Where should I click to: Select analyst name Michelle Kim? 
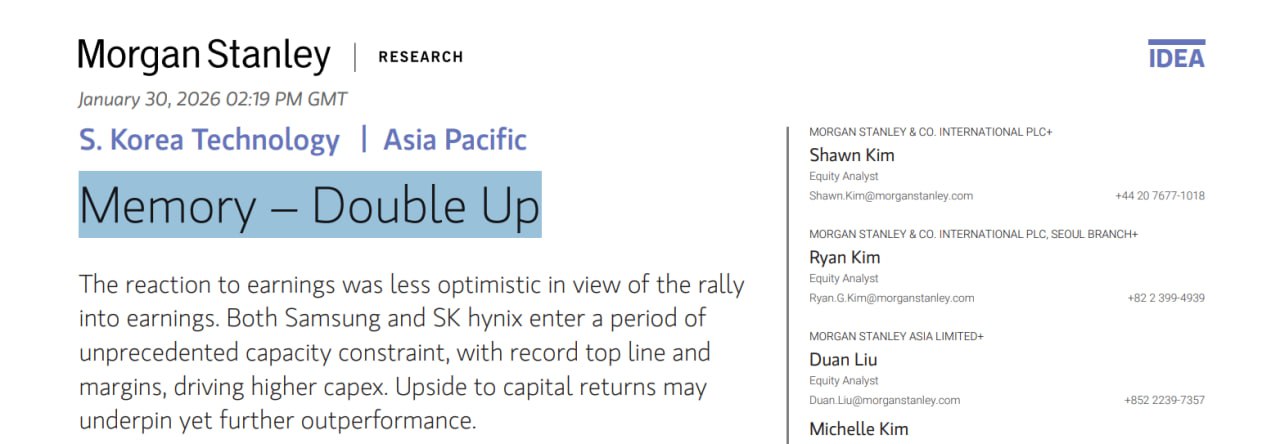tap(859, 429)
